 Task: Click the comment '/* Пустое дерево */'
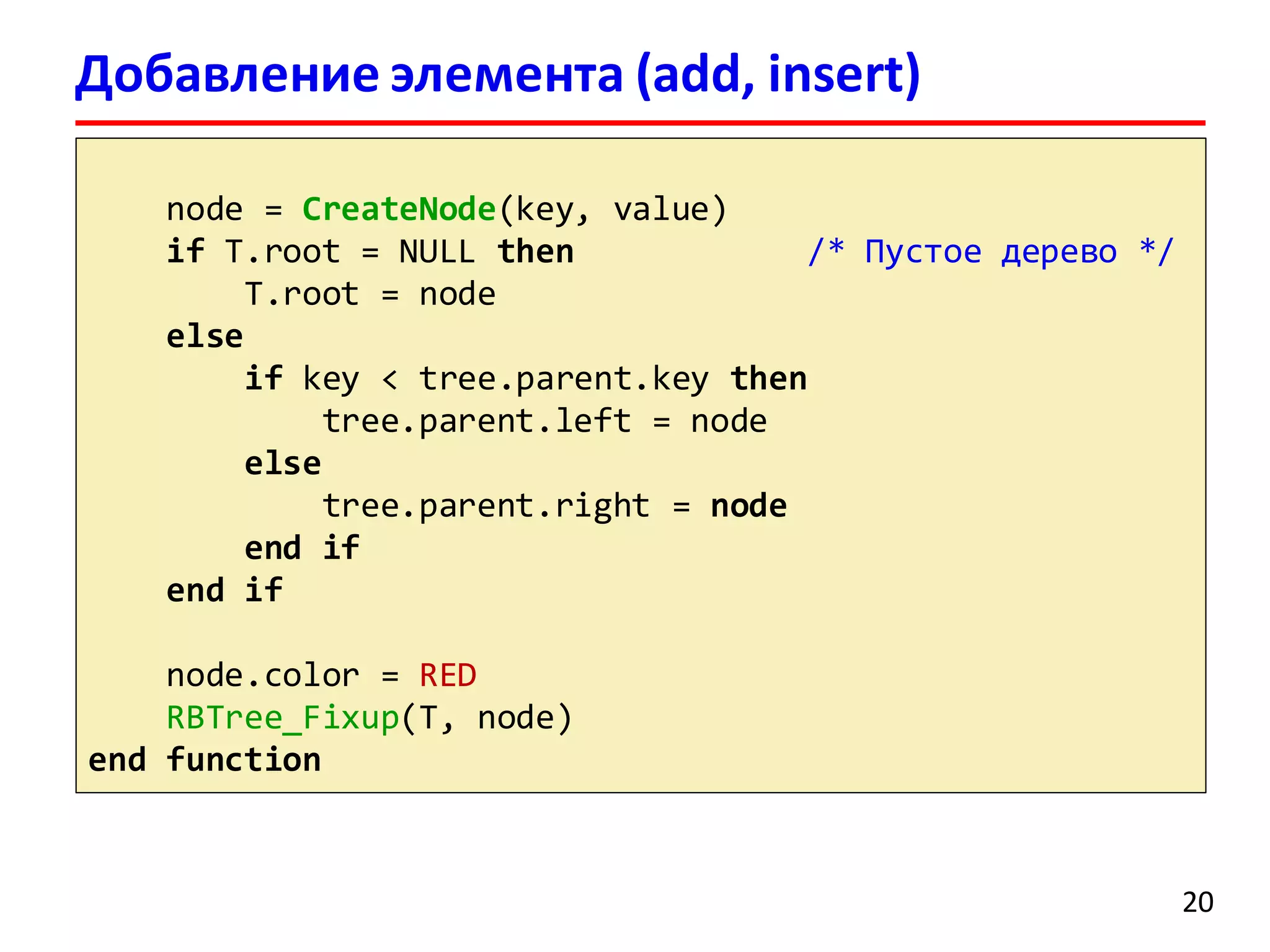(990, 252)
